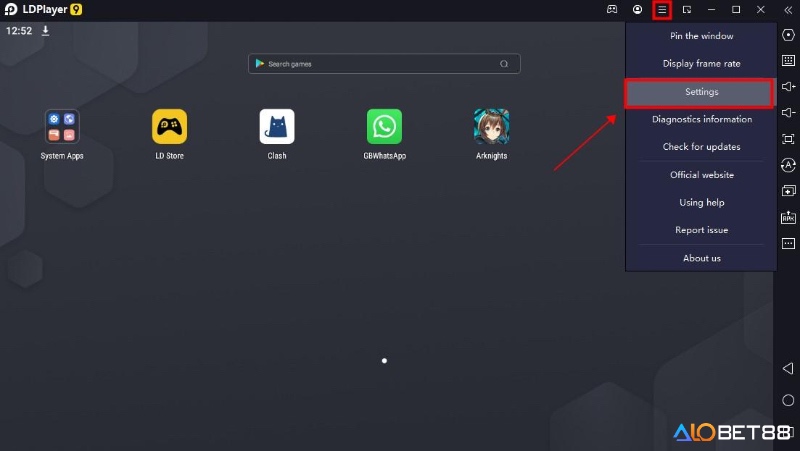Select Check for updates
Image resolution: width=800 pixels, height=451 pixels.
(x=701, y=146)
